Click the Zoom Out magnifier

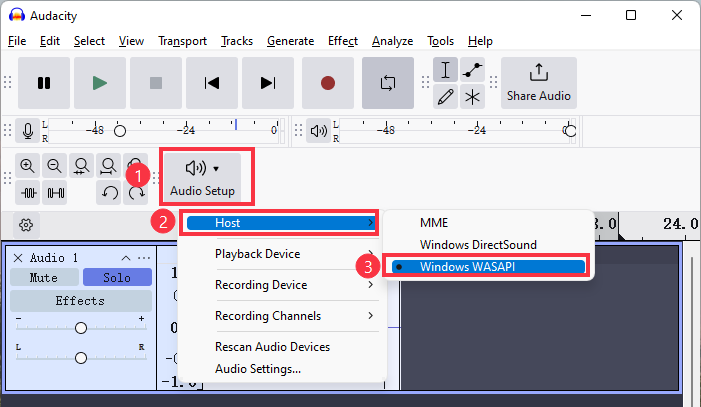click(x=54, y=165)
